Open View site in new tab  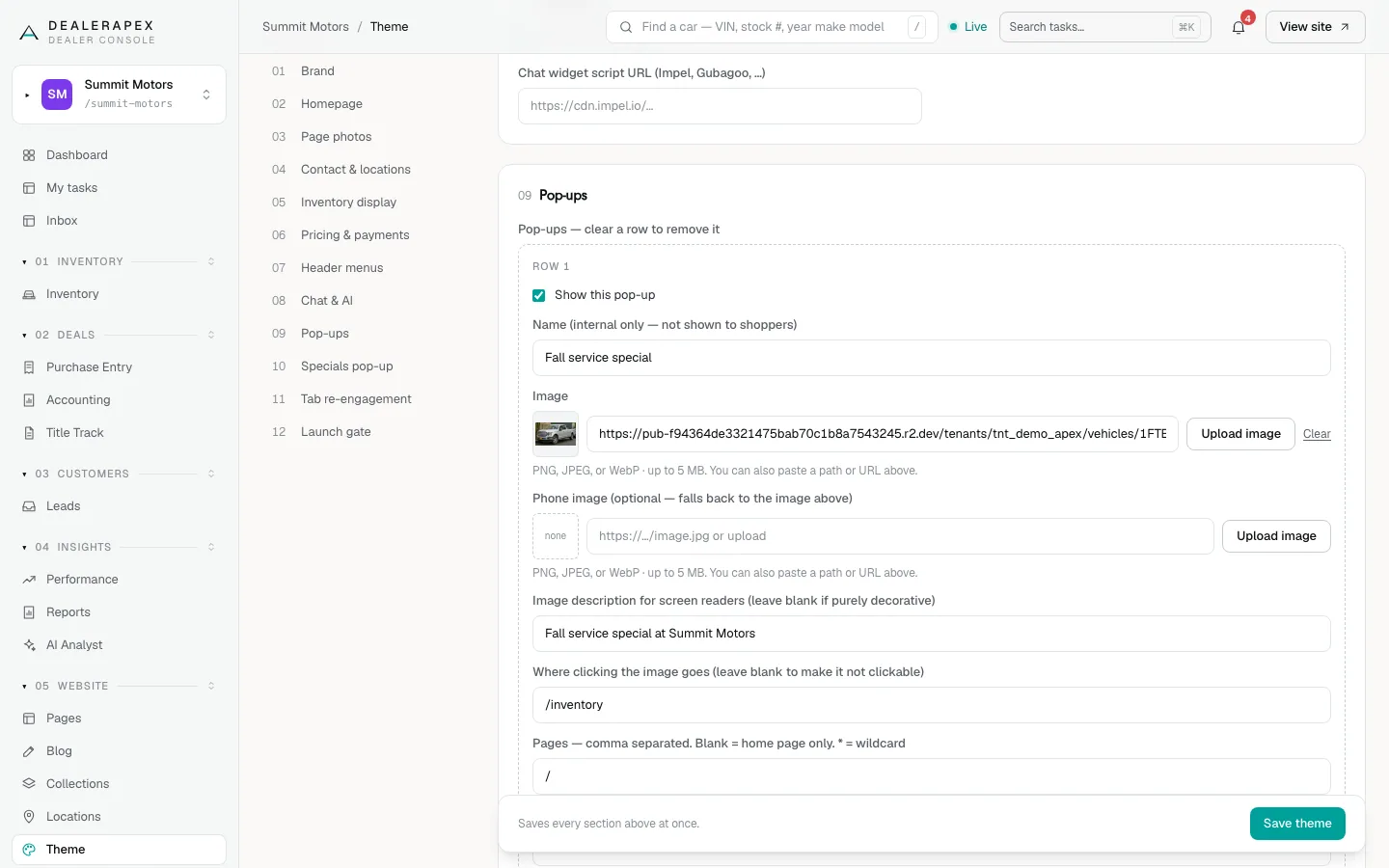pos(1315,27)
